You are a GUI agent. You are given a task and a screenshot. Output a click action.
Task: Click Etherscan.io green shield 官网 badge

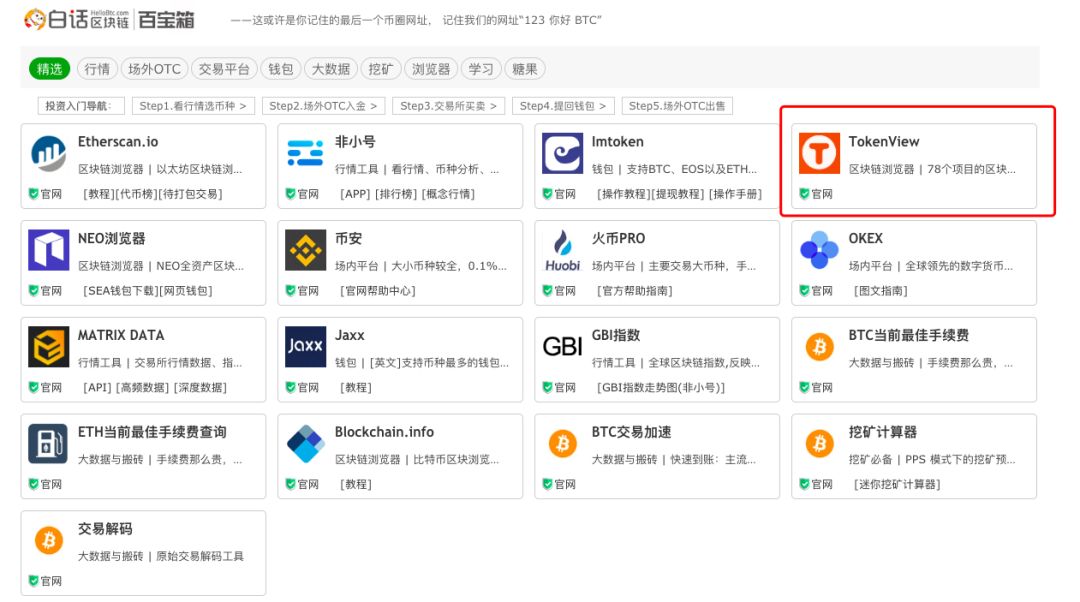pyautogui.click(x=45, y=194)
